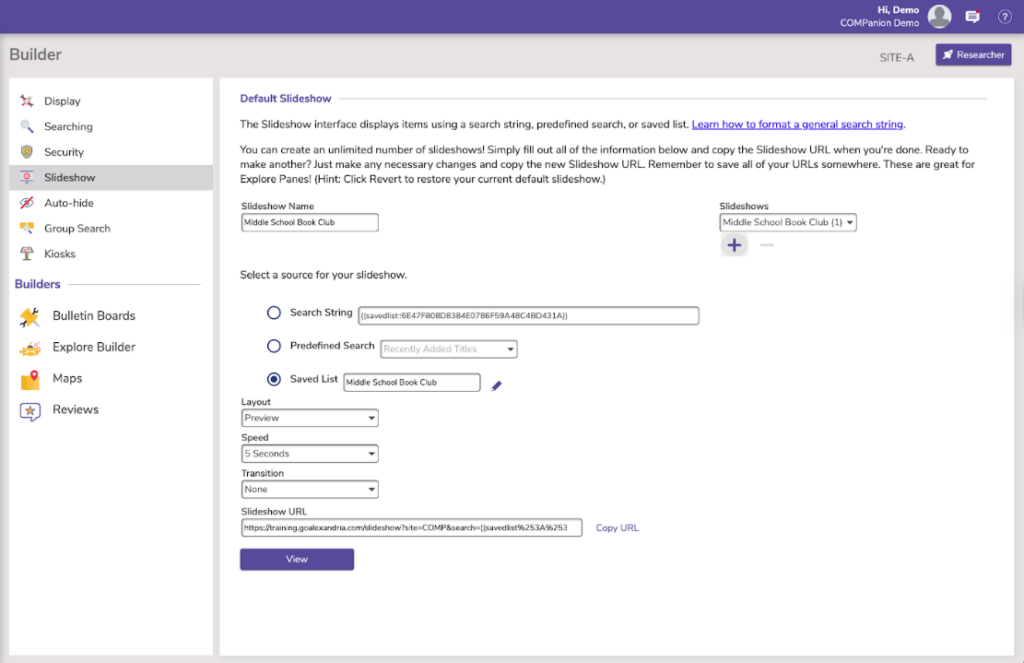Expand the Slideshows dropdown
Viewport: 1024px width, 663px height.
coord(788,223)
